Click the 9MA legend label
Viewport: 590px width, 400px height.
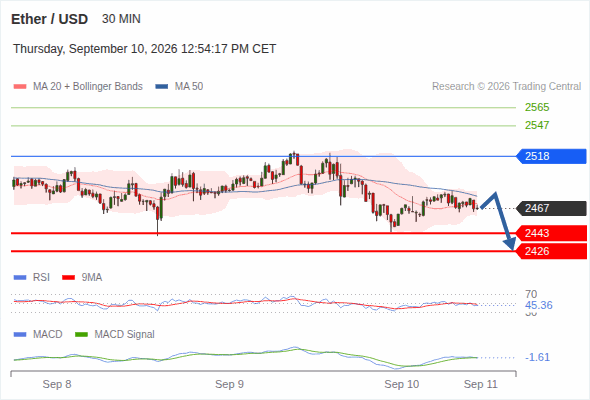pyautogui.click(x=92, y=278)
